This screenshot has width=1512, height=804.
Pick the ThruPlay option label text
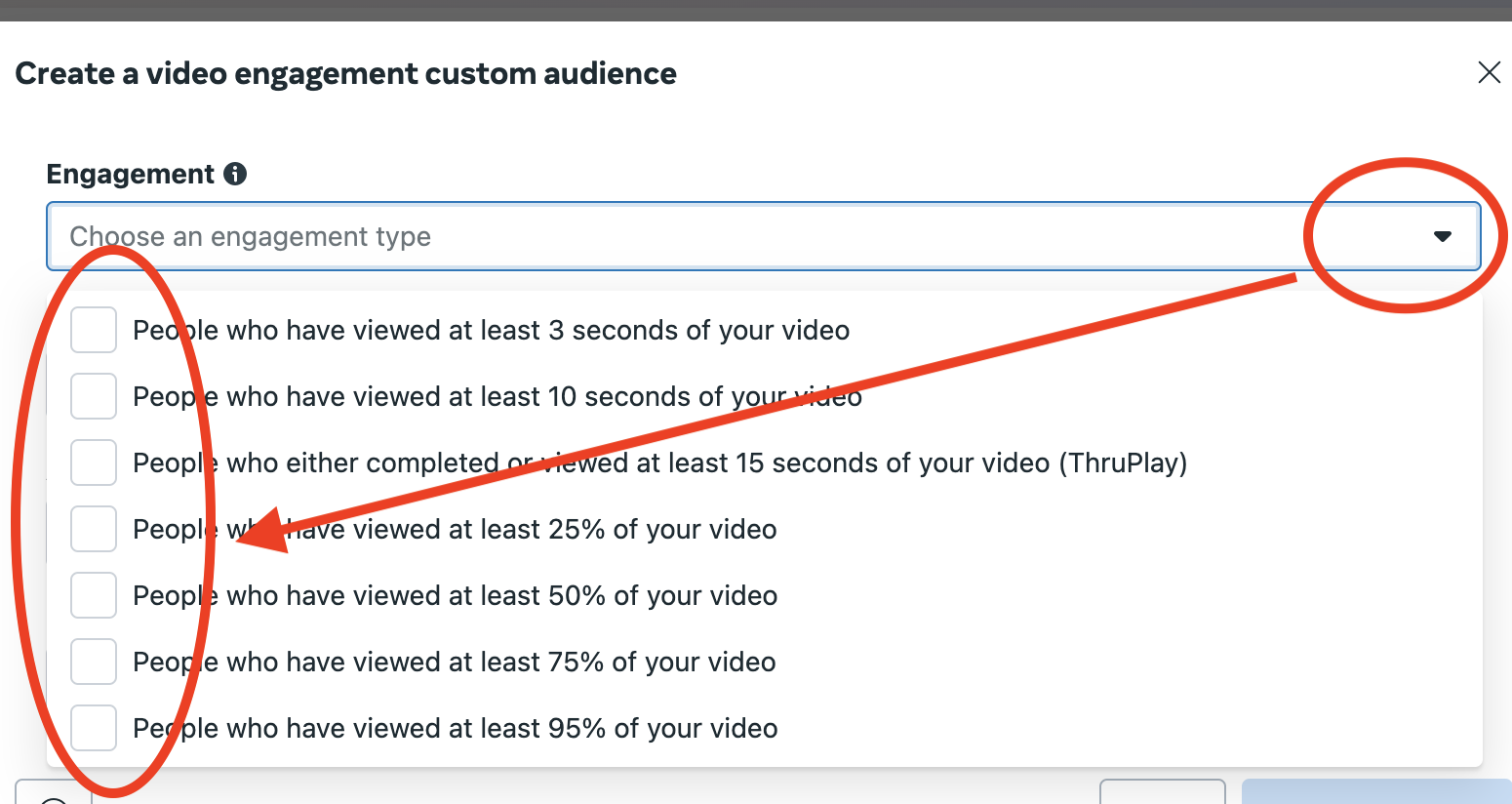(x=659, y=463)
